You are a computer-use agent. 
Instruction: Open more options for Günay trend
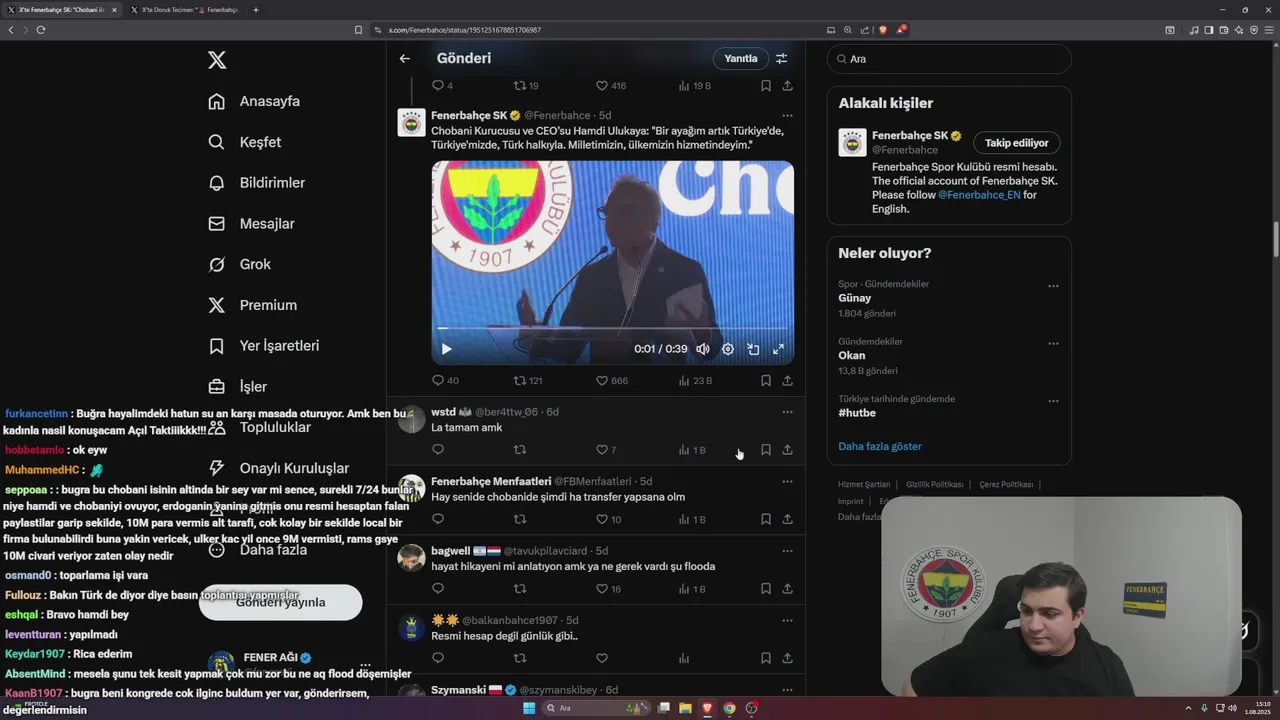[x=1053, y=286]
